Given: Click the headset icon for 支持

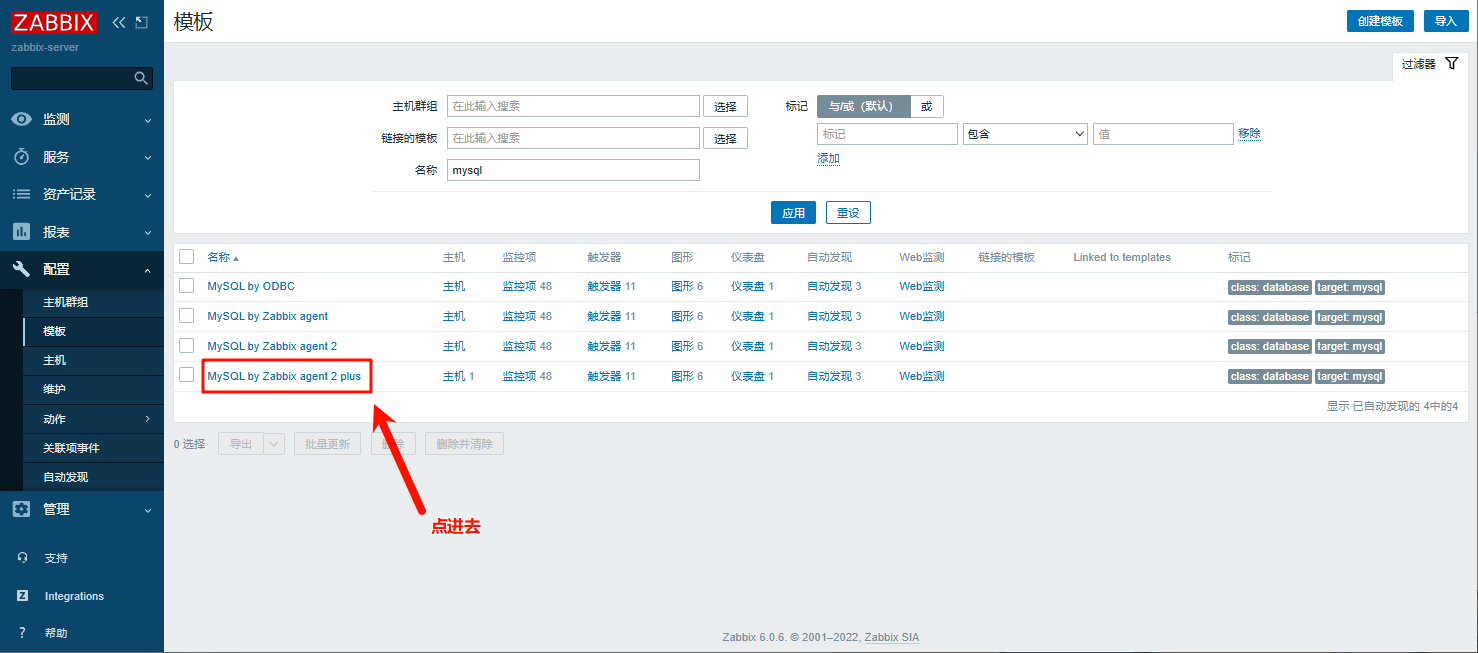Looking at the screenshot, I should 22,558.
